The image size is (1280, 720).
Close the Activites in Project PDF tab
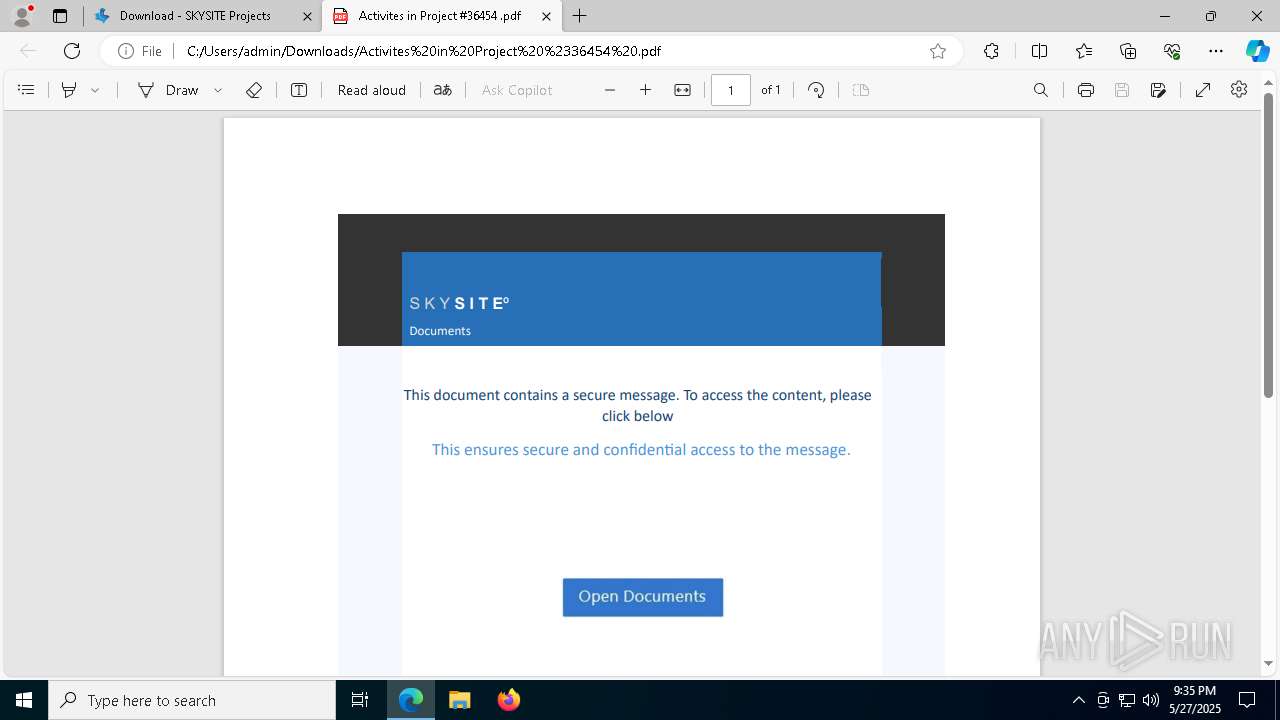point(546,16)
